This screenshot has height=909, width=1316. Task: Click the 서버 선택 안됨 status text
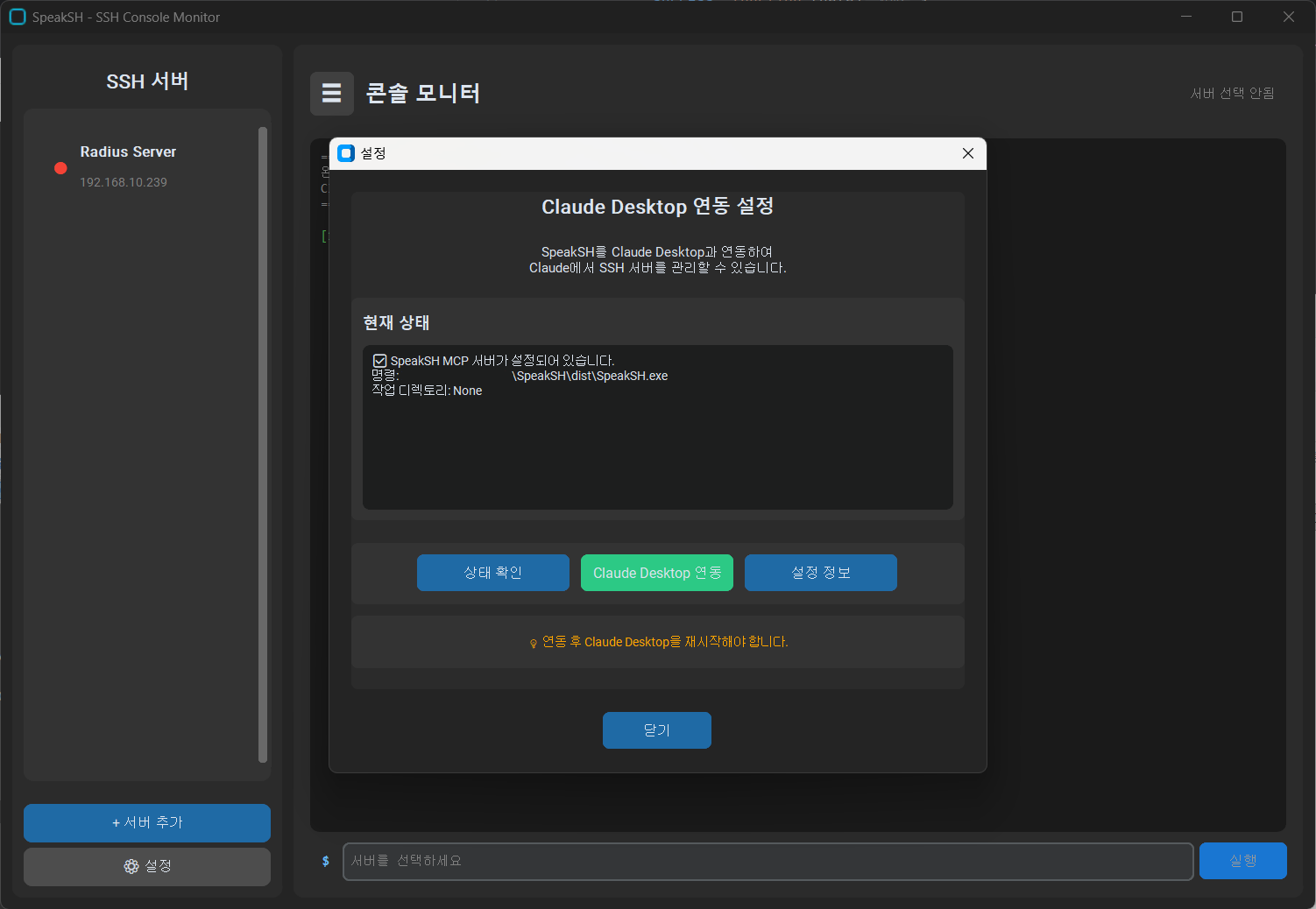coord(1232,93)
